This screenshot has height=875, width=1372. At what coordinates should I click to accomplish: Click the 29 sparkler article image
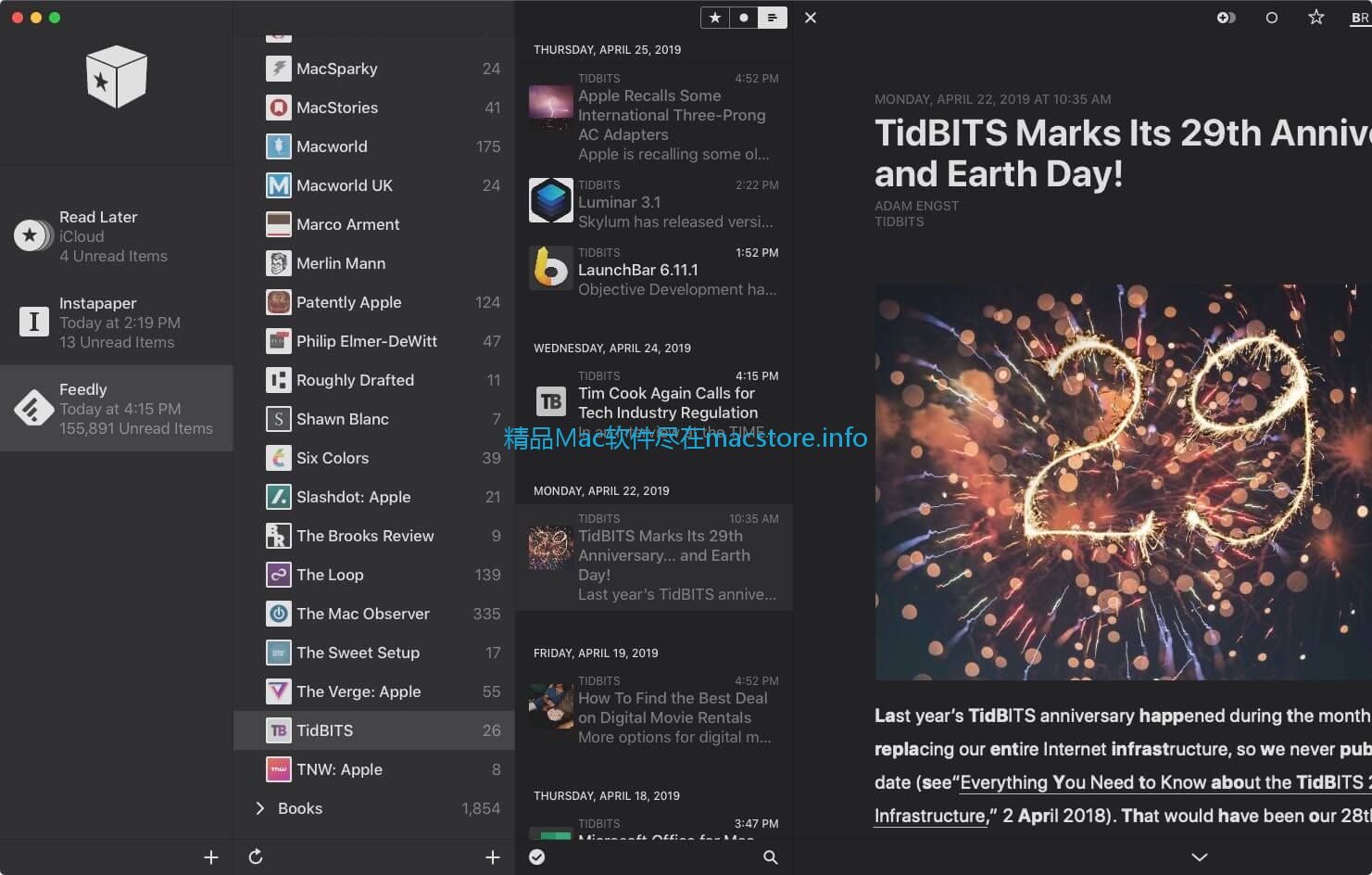[1123, 482]
